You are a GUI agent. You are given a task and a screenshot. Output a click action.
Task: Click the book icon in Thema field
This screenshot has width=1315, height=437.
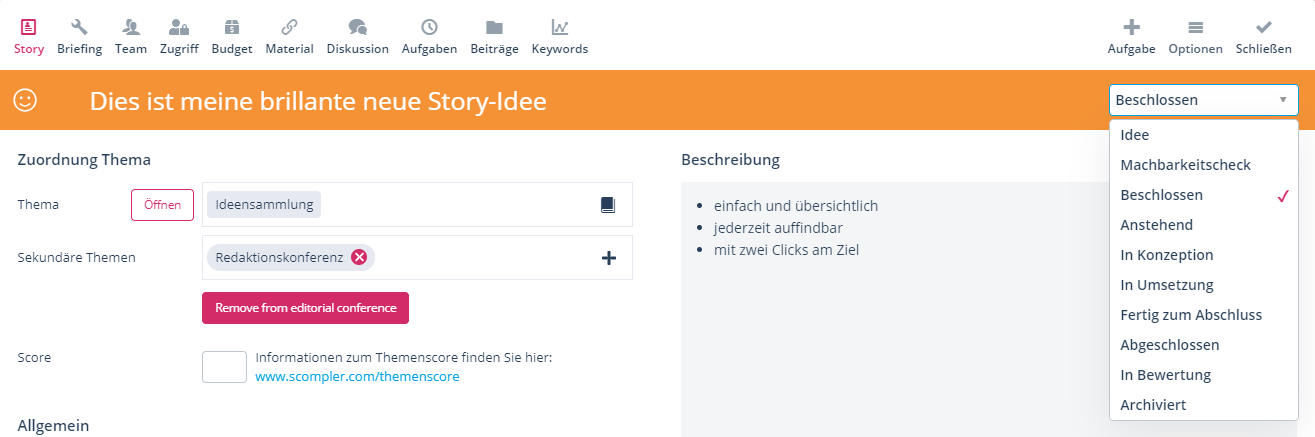point(608,205)
